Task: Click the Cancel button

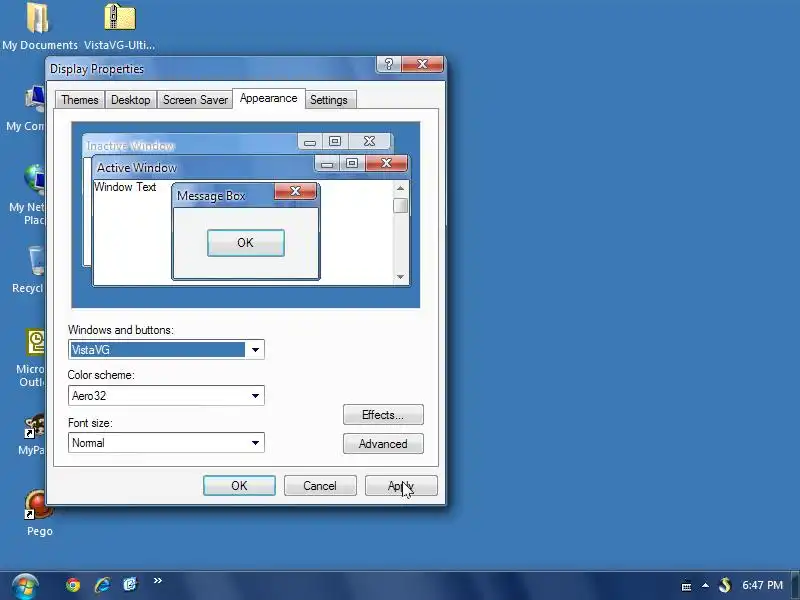Action: click(x=320, y=486)
